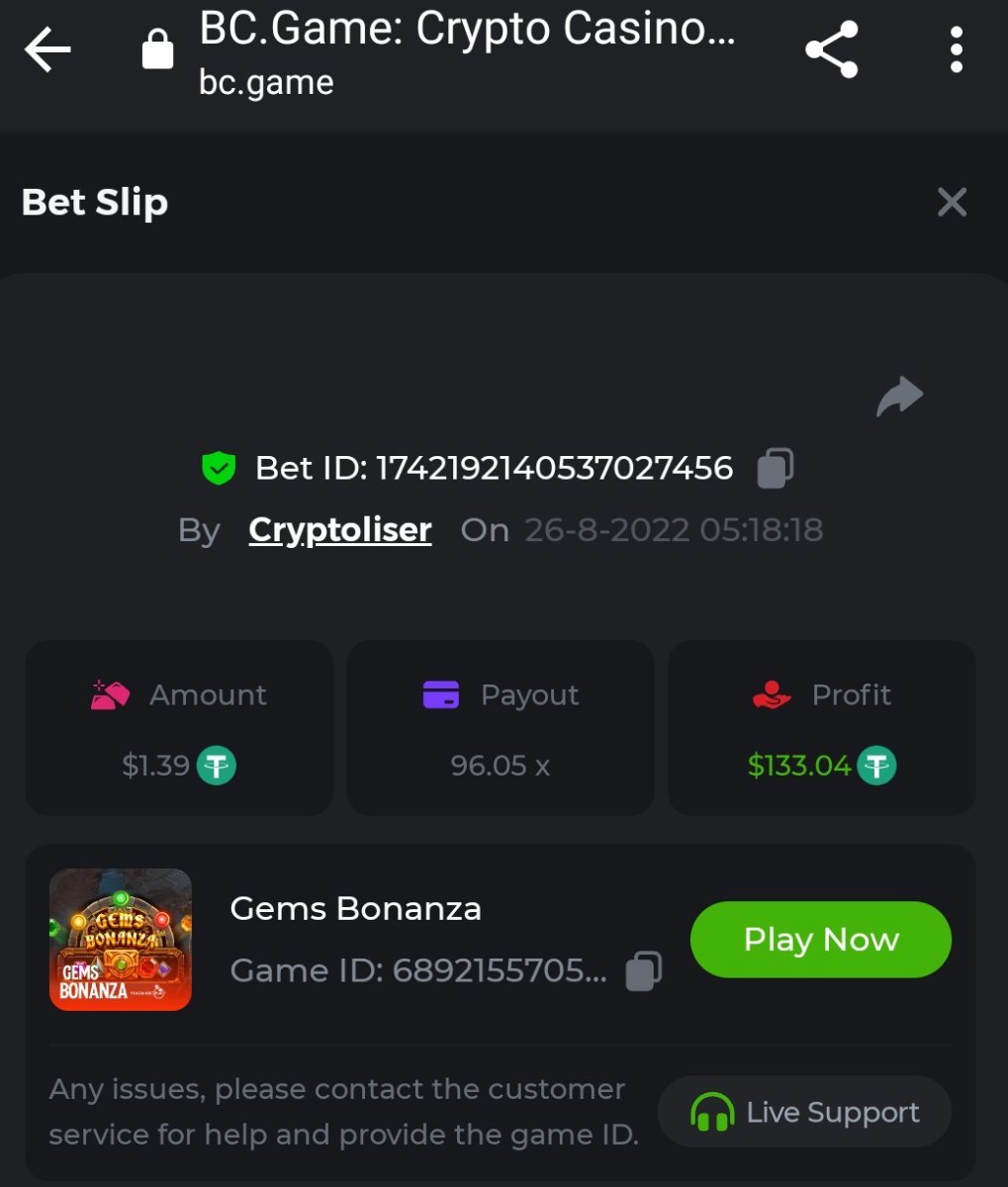Tap the browser back arrow
Viewport: 1008px width, 1187px height.
tap(47, 50)
